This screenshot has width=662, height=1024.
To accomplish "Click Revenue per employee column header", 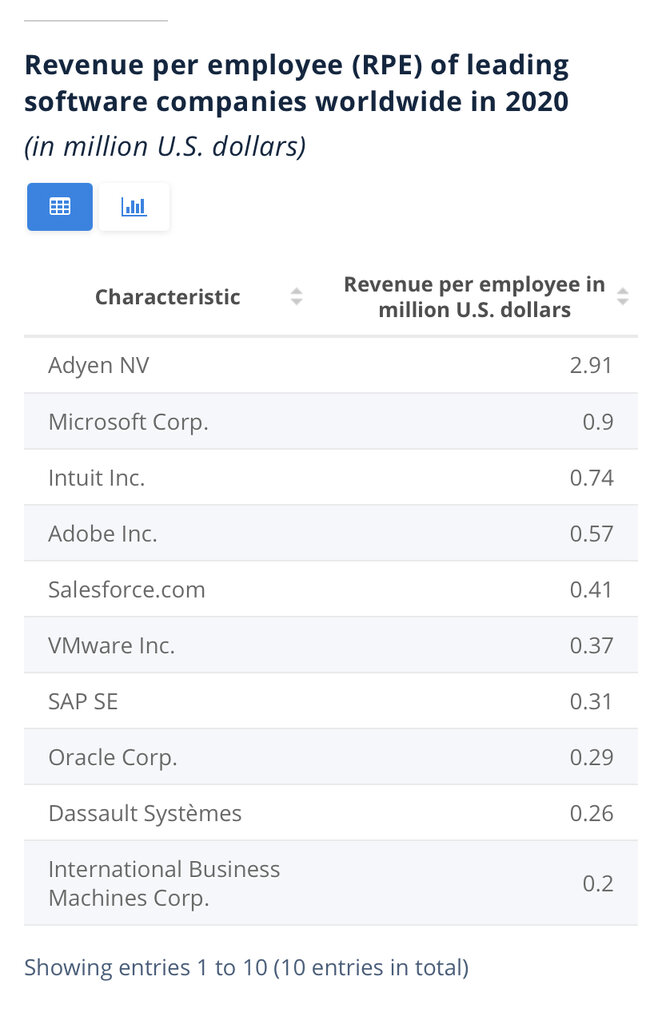I will [475, 296].
